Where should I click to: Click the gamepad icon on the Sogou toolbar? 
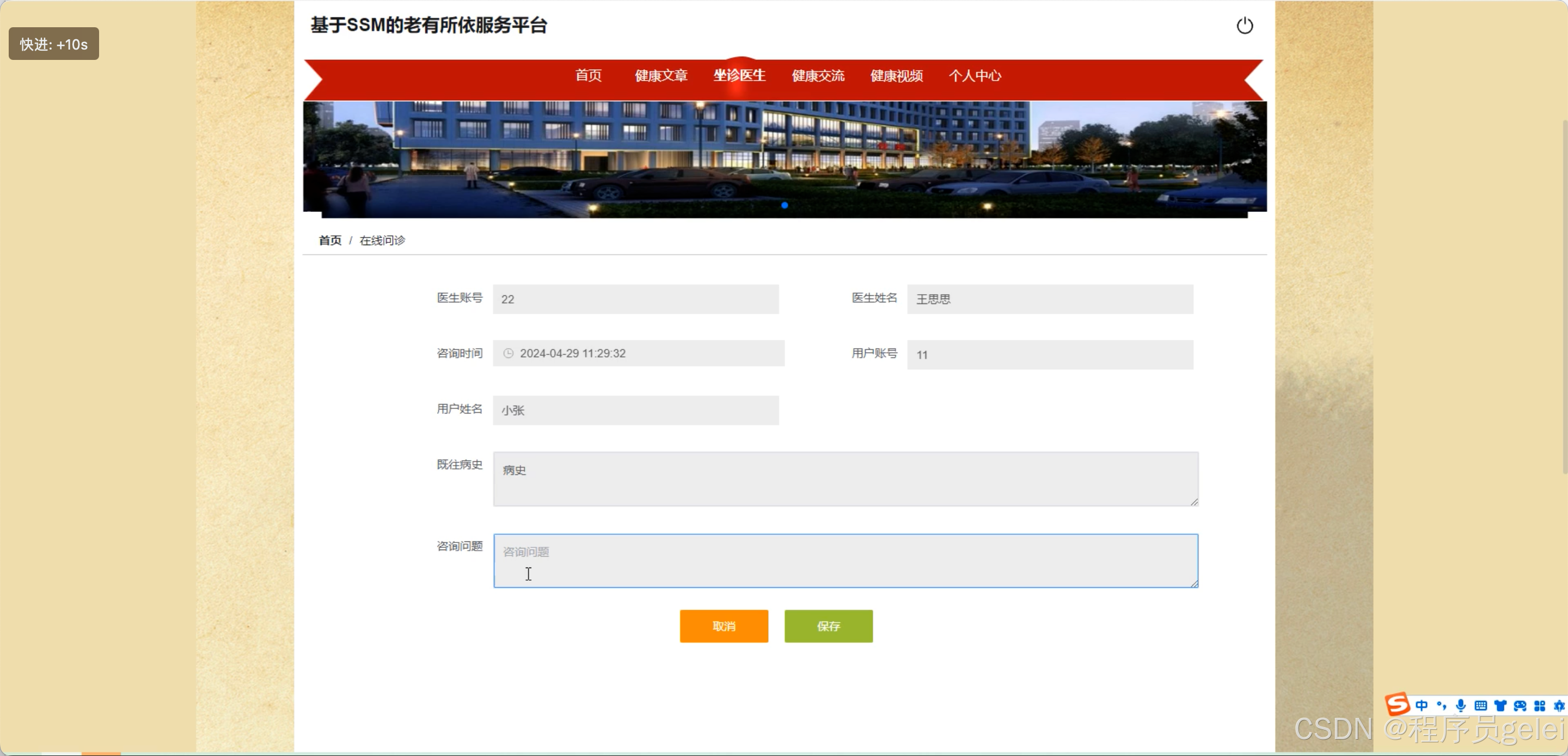point(1521,706)
